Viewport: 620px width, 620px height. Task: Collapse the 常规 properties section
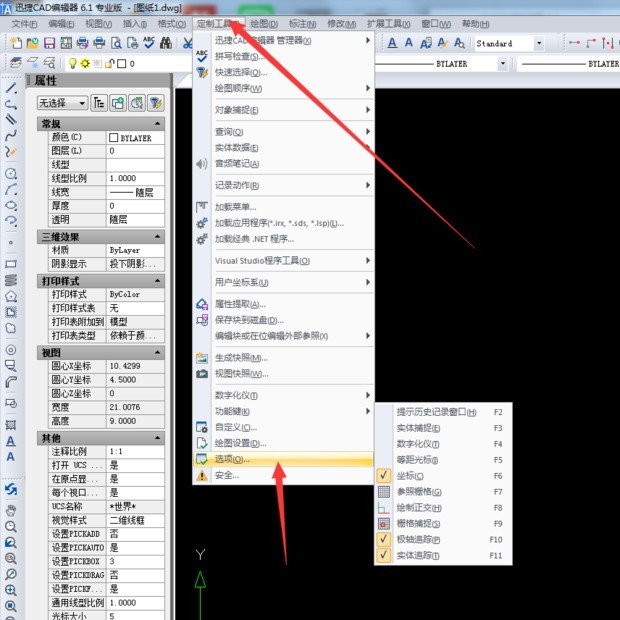tap(159, 124)
